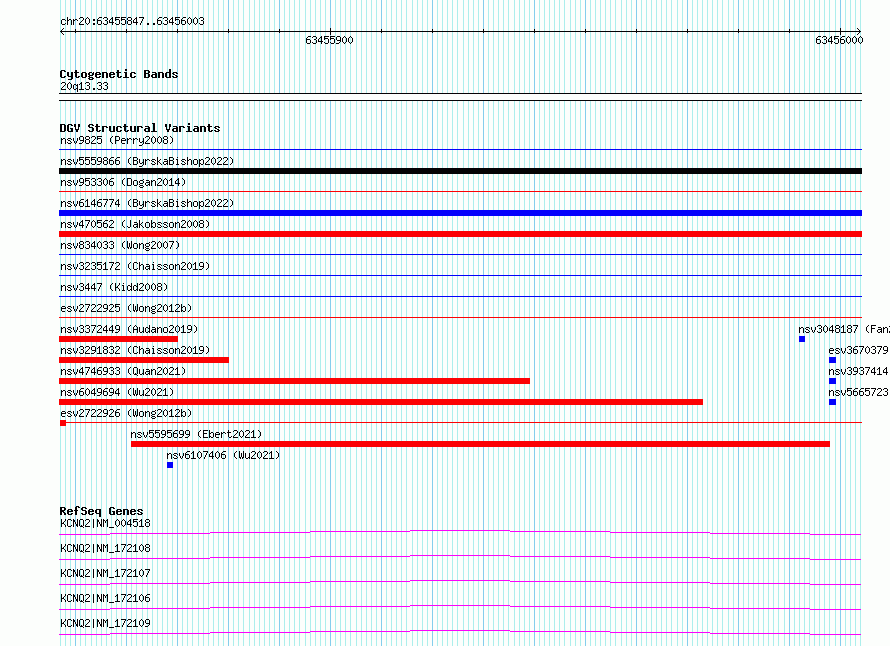This screenshot has width=890, height=646.
Task: Click nsv834033 (Wong2007) variant label
Action: [x=120, y=245]
